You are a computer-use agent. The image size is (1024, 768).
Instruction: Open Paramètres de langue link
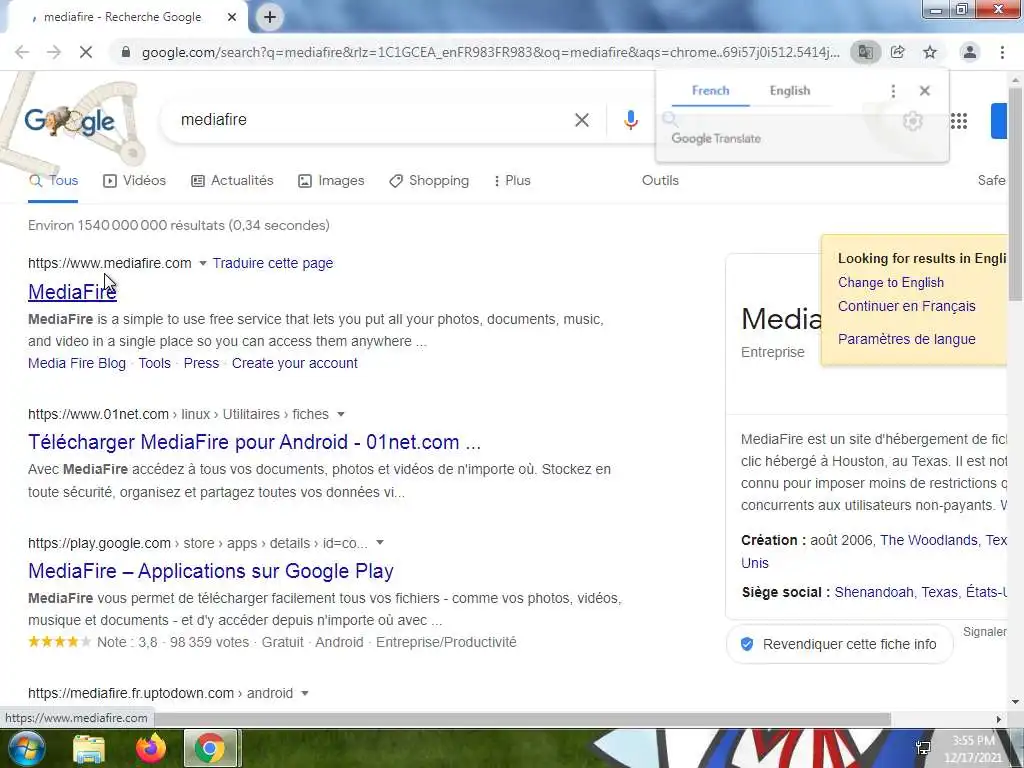[906, 339]
